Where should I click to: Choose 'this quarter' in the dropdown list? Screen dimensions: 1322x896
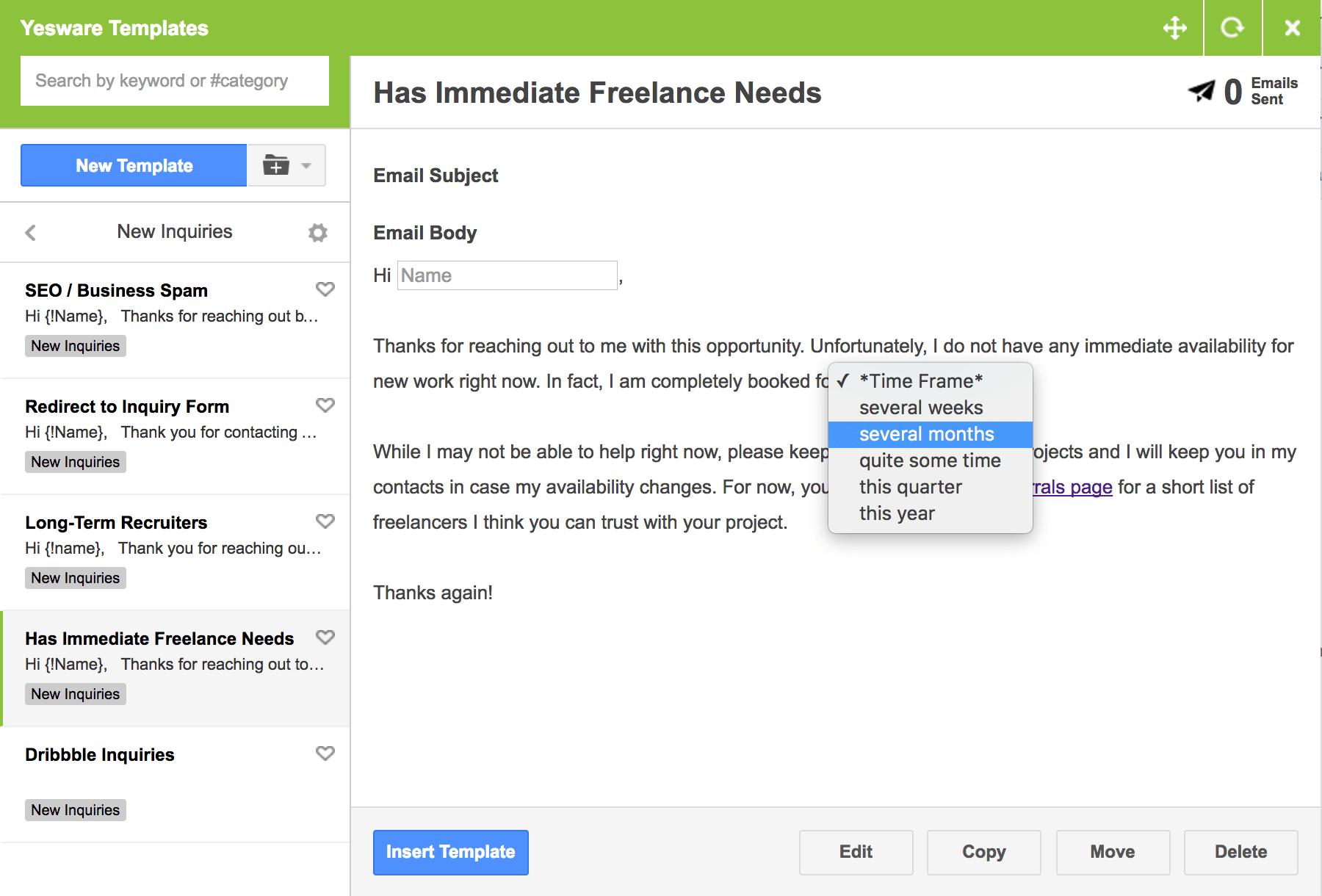[x=910, y=487]
